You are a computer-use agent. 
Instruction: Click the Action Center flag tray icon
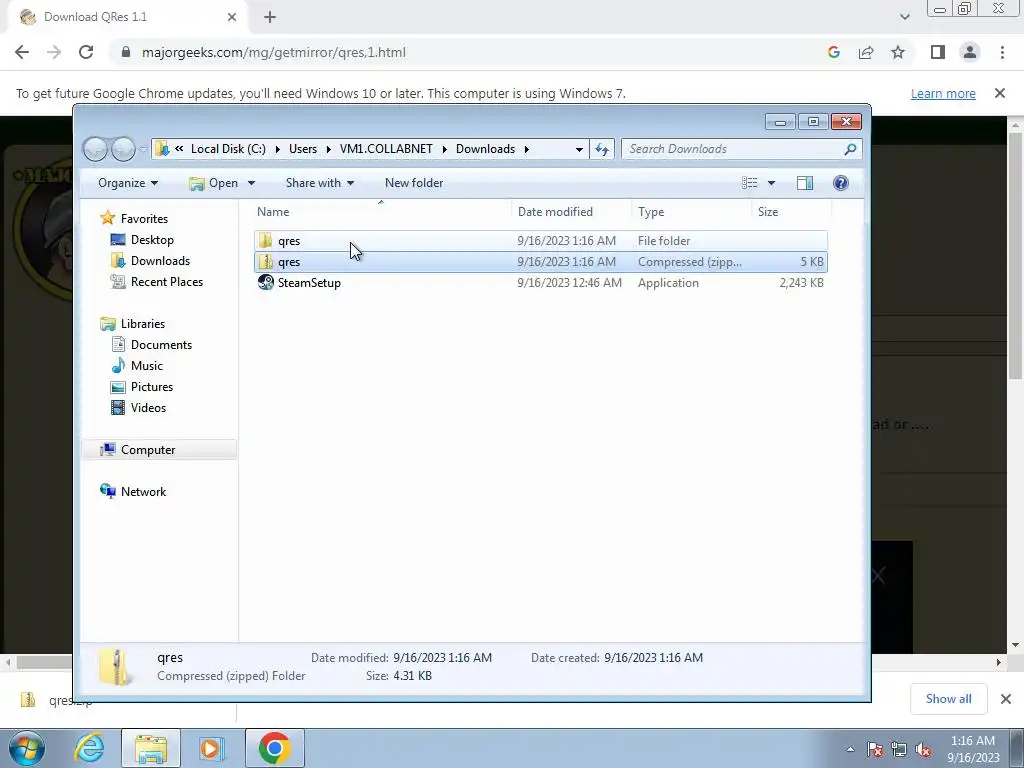[x=874, y=750]
